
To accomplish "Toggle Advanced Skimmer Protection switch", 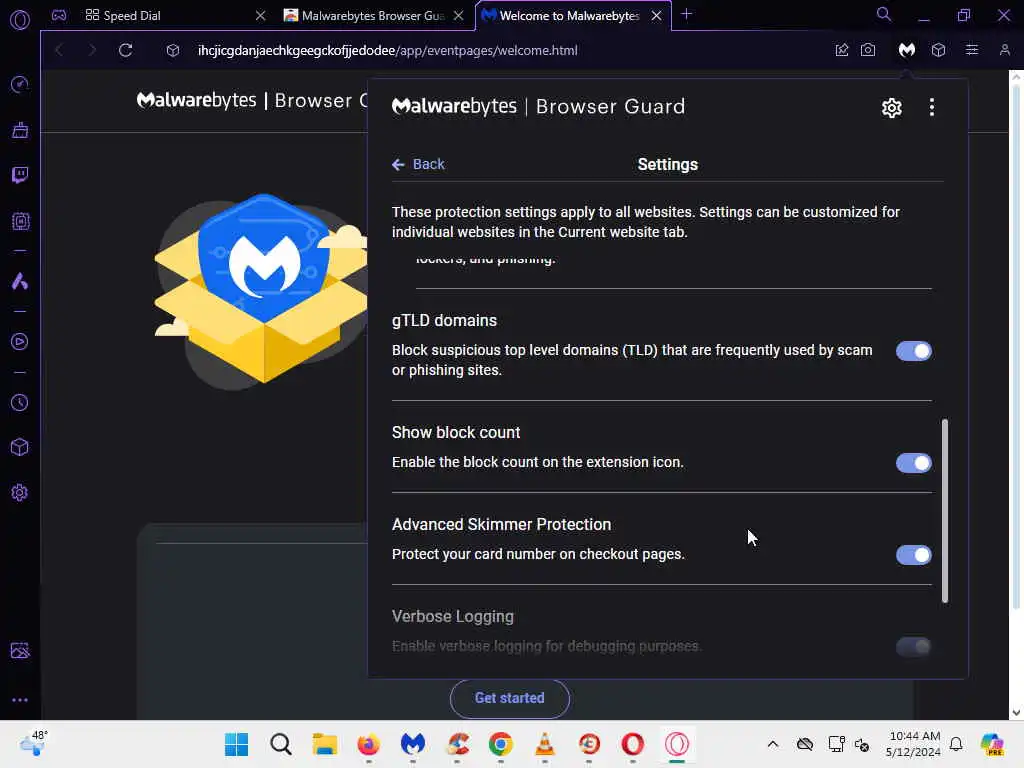I will [914, 555].
